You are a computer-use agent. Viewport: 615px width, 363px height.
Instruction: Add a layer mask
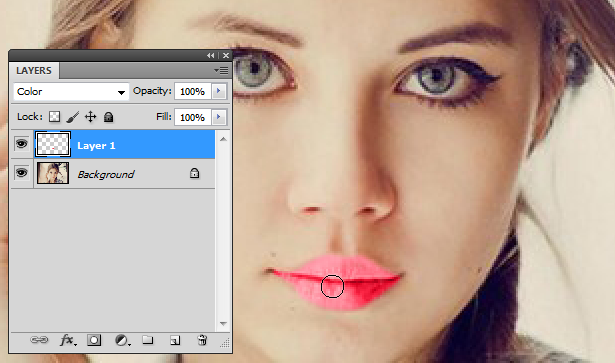(x=94, y=340)
